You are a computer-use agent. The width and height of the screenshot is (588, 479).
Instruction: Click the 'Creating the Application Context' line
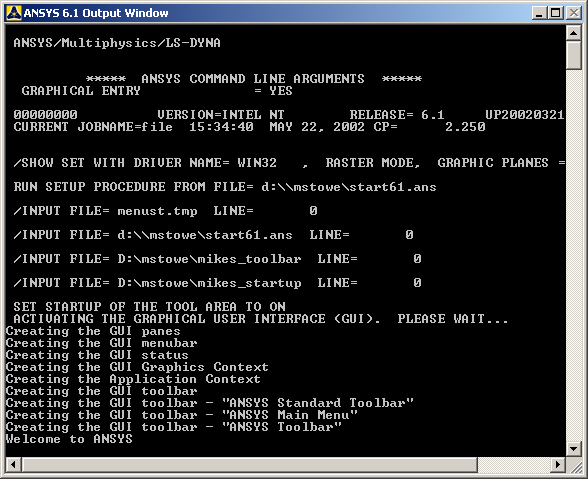[x=133, y=379]
